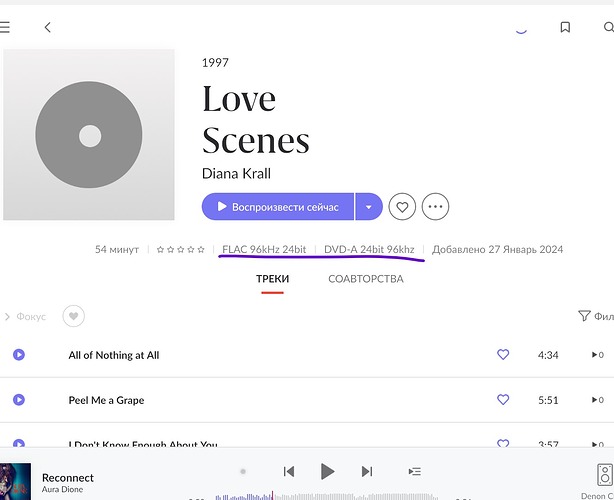The width and height of the screenshot is (614, 500).
Task: Skip to next track in player
Action: click(367, 471)
